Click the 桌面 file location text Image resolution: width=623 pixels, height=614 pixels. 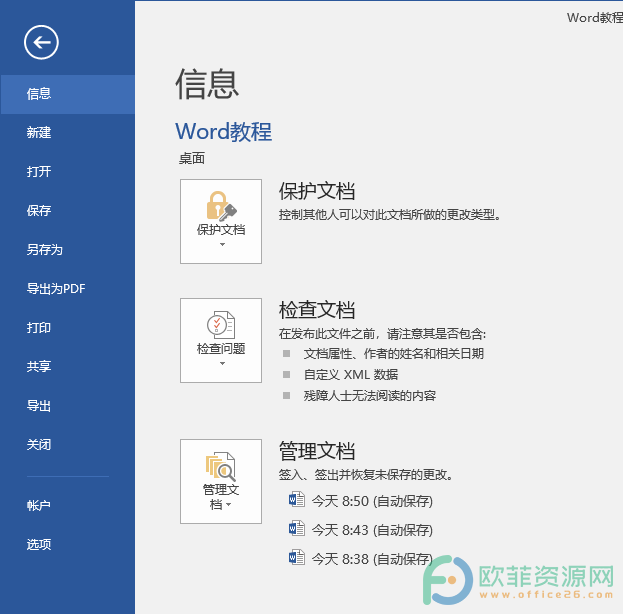tap(192, 159)
